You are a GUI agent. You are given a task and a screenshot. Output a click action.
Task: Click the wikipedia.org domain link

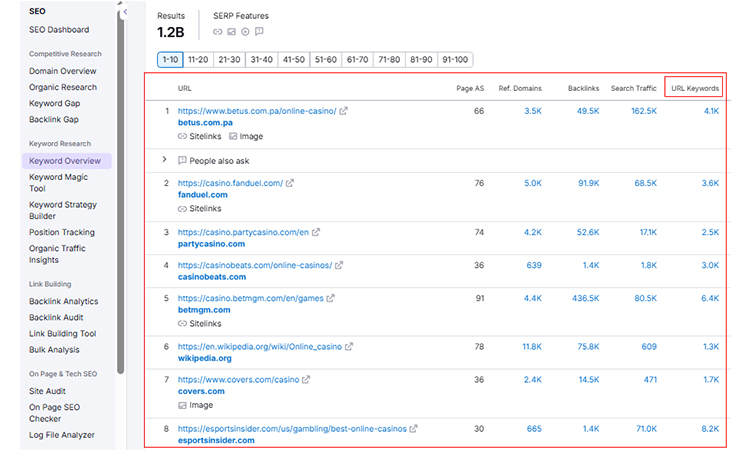[205, 358]
